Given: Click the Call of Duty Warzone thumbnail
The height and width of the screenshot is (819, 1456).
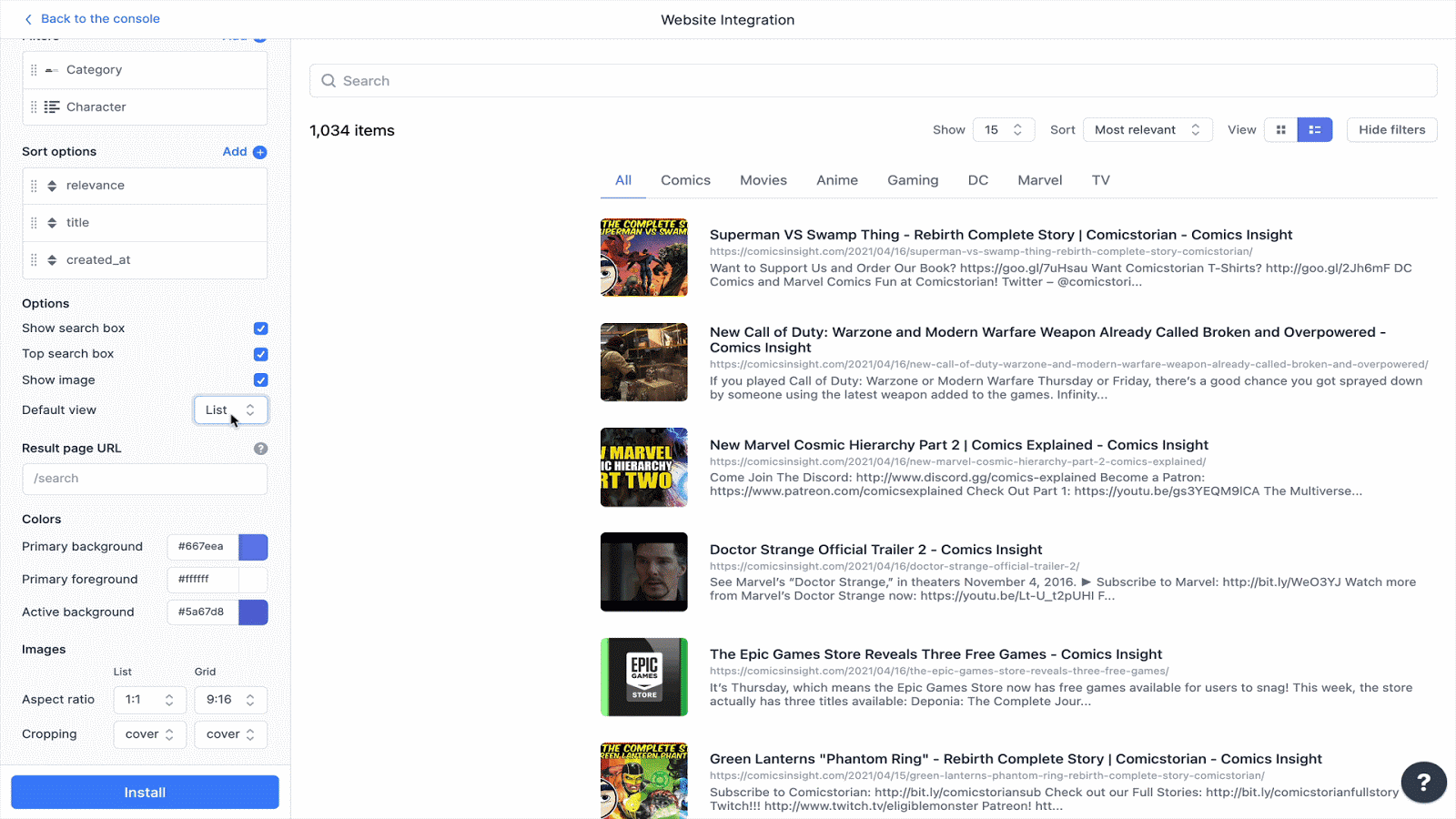Looking at the screenshot, I should point(644,362).
